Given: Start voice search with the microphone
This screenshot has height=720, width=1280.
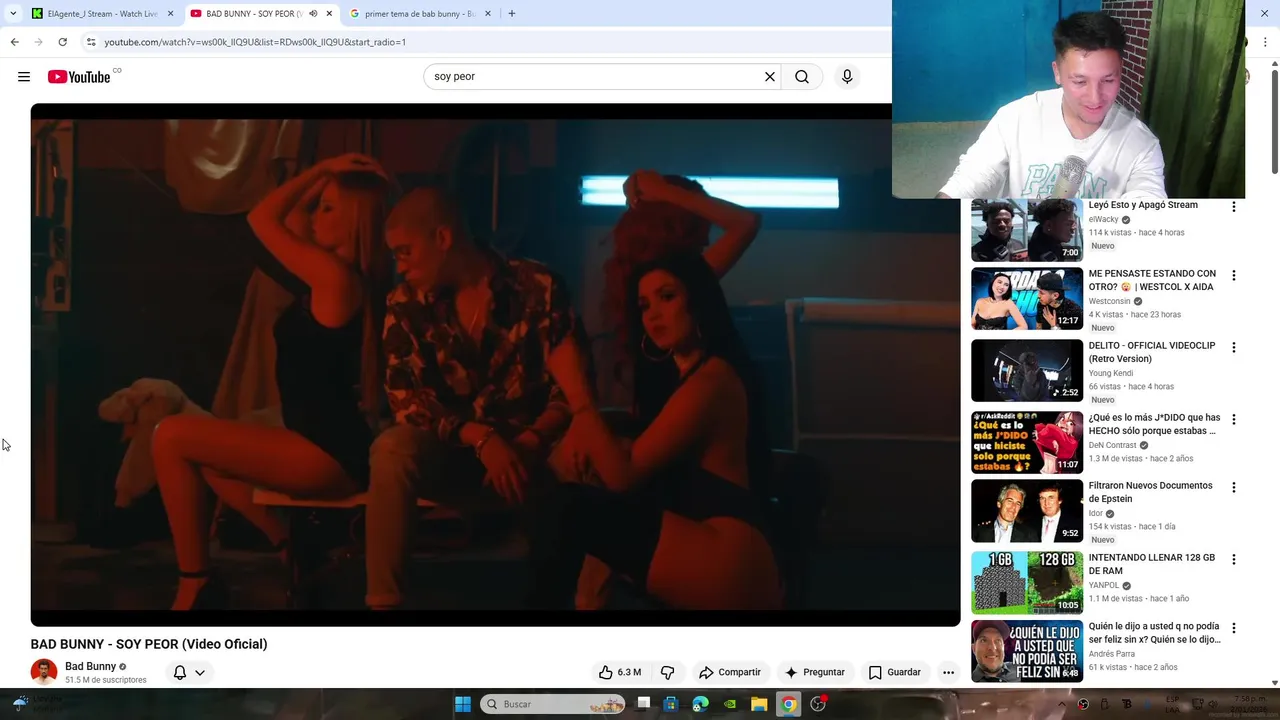Looking at the screenshot, I should [x=847, y=77].
